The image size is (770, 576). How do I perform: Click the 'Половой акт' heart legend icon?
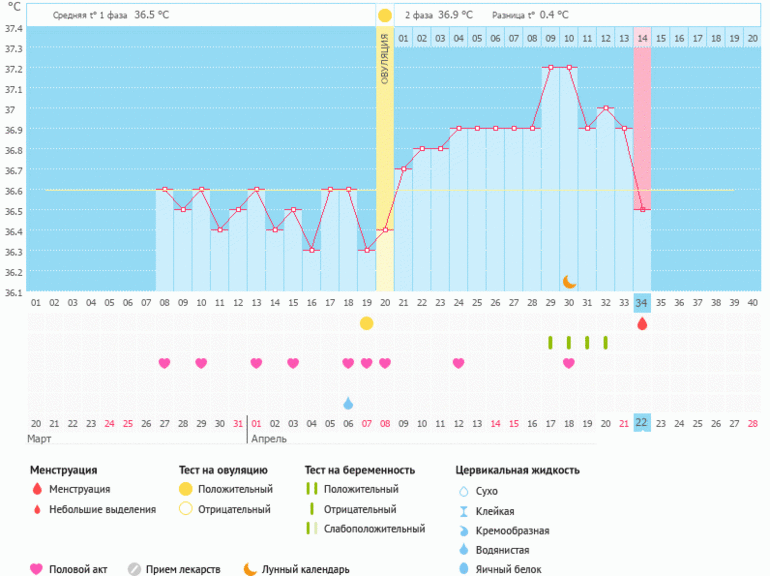pos(37,569)
